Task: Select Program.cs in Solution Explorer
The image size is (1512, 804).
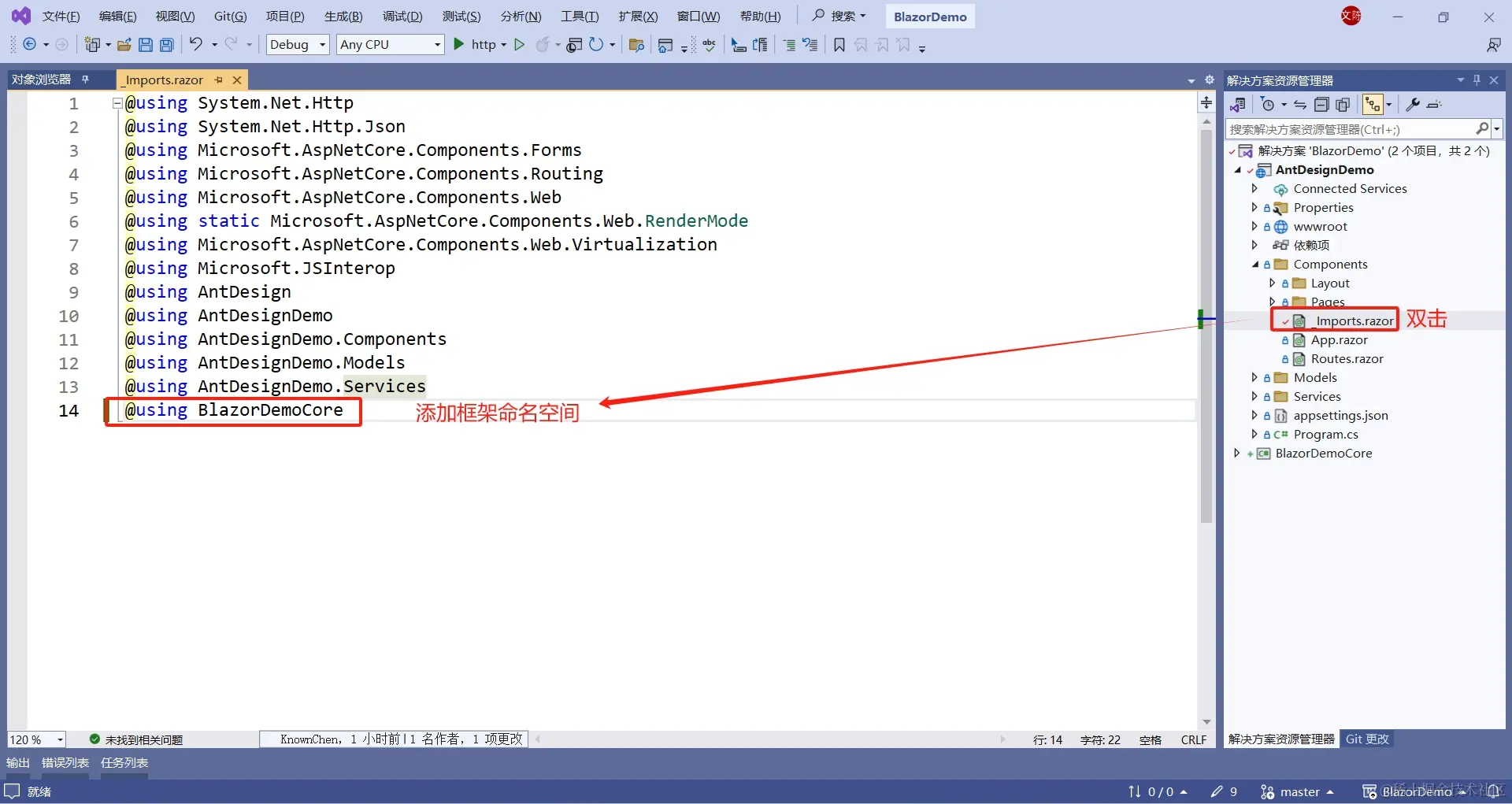Action: tap(1325, 434)
